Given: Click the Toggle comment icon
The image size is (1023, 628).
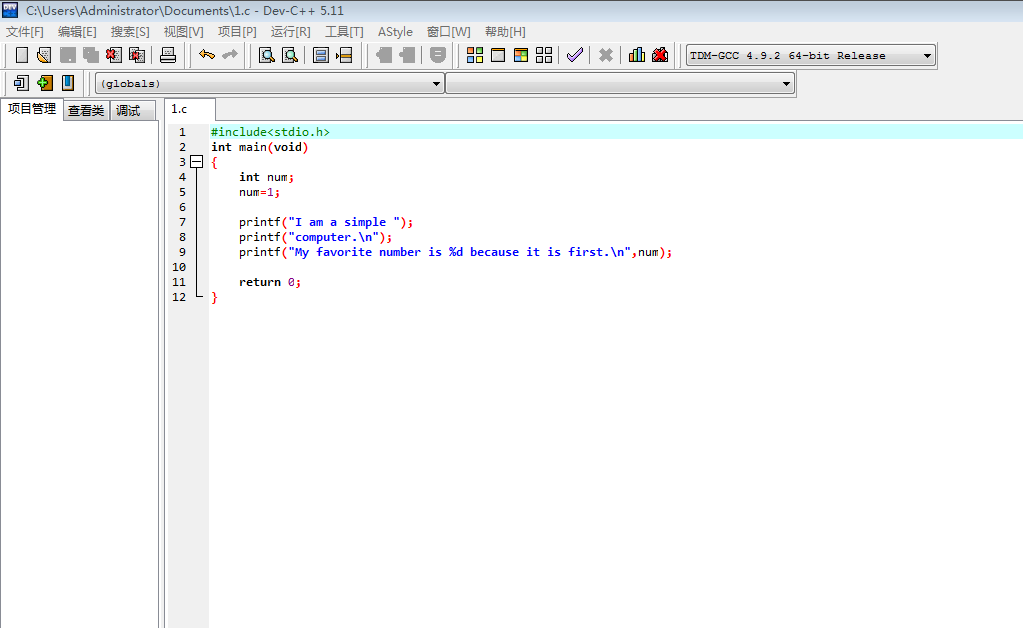Looking at the screenshot, I should point(438,55).
